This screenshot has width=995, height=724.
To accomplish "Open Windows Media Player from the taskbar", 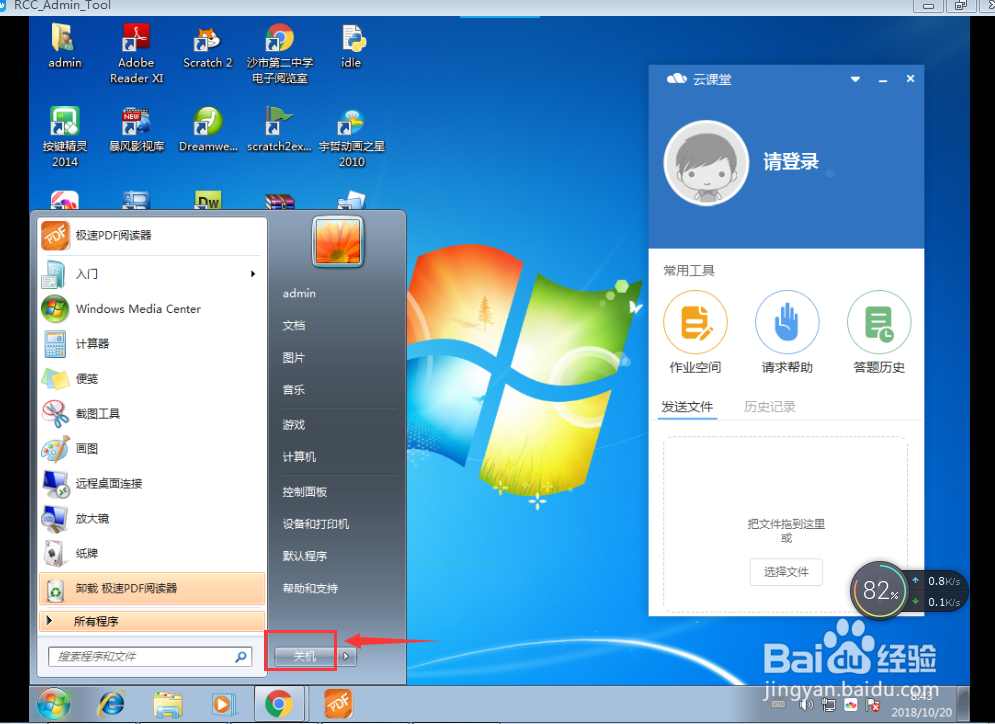I will click(223, 704).
